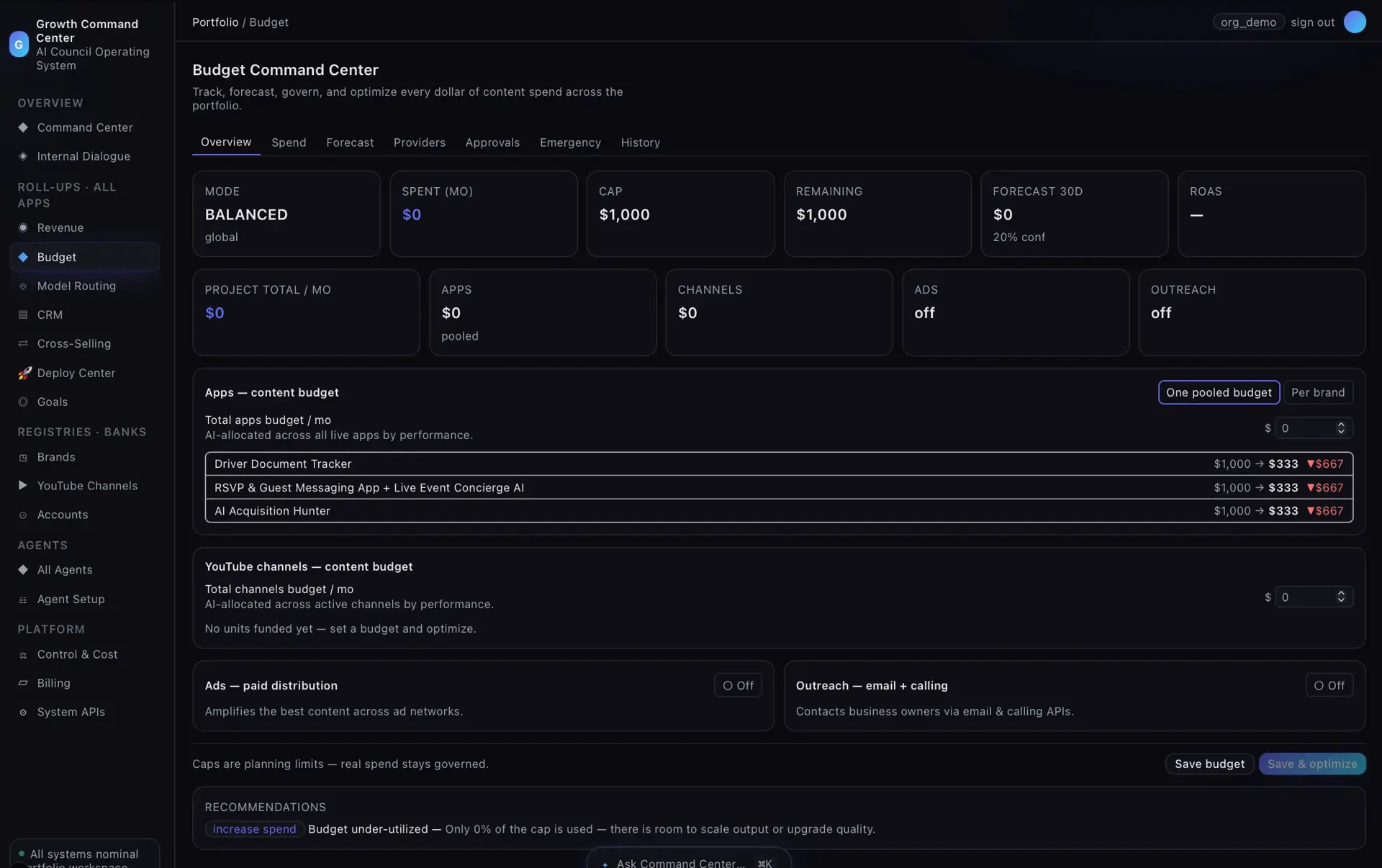Switch to the Providers tab

click(420, 143)
